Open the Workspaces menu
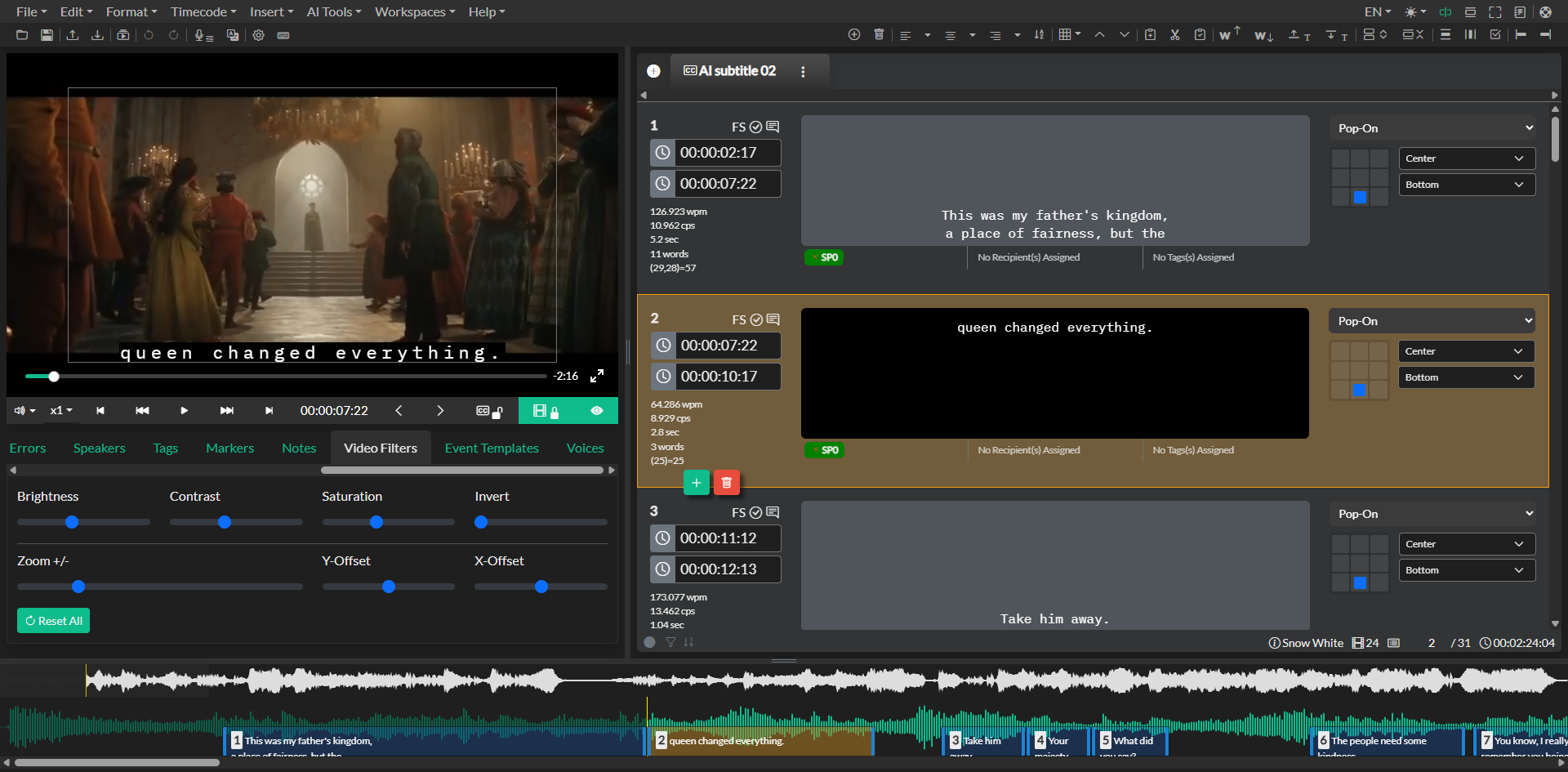1568x772 pixels. click(415, 12)
